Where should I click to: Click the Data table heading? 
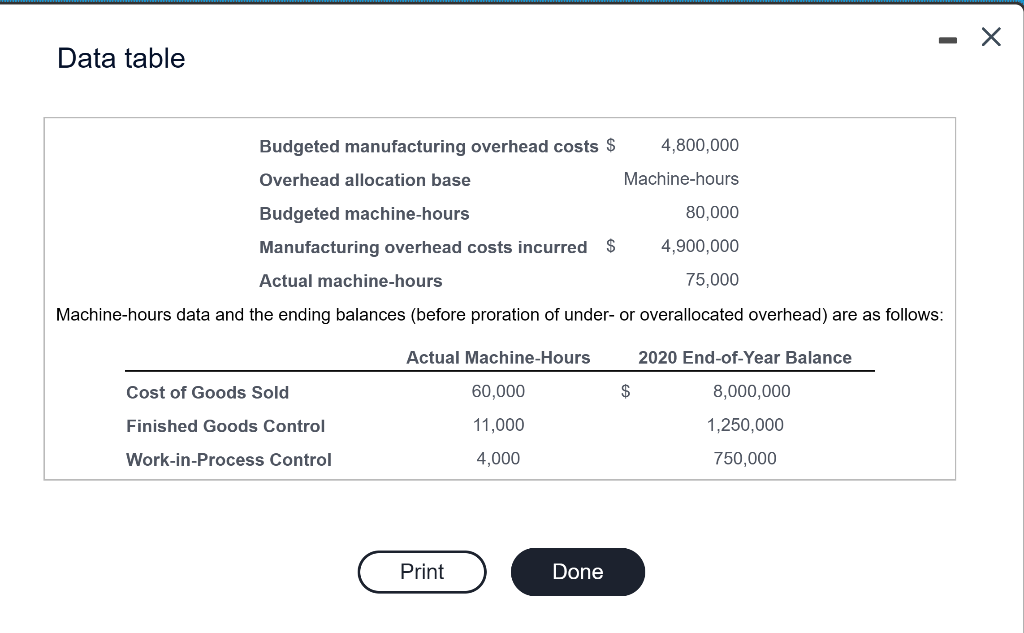[x=121, y=58]
